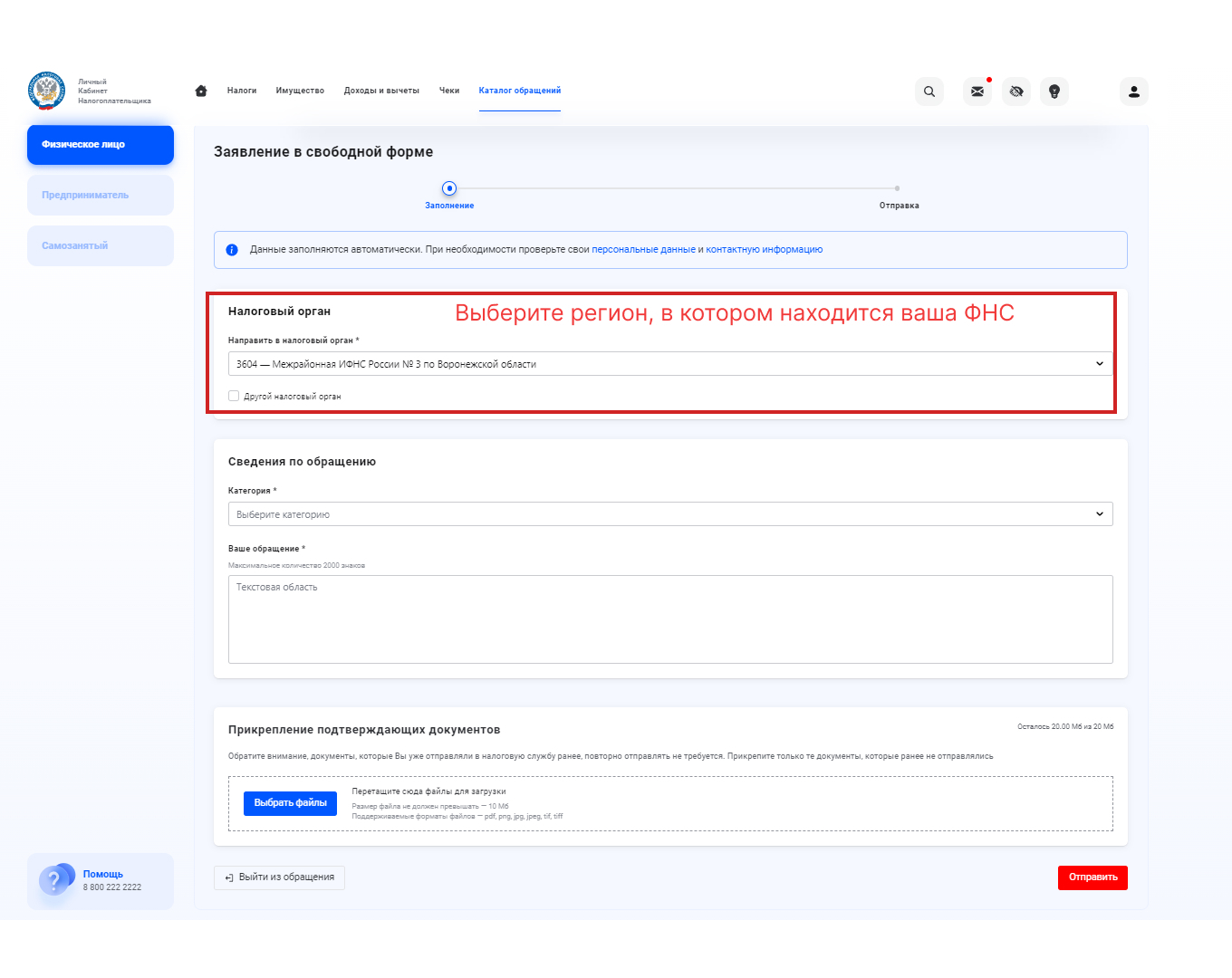
Task: Open the Имущество menu
Action: (x=300, y=91)
